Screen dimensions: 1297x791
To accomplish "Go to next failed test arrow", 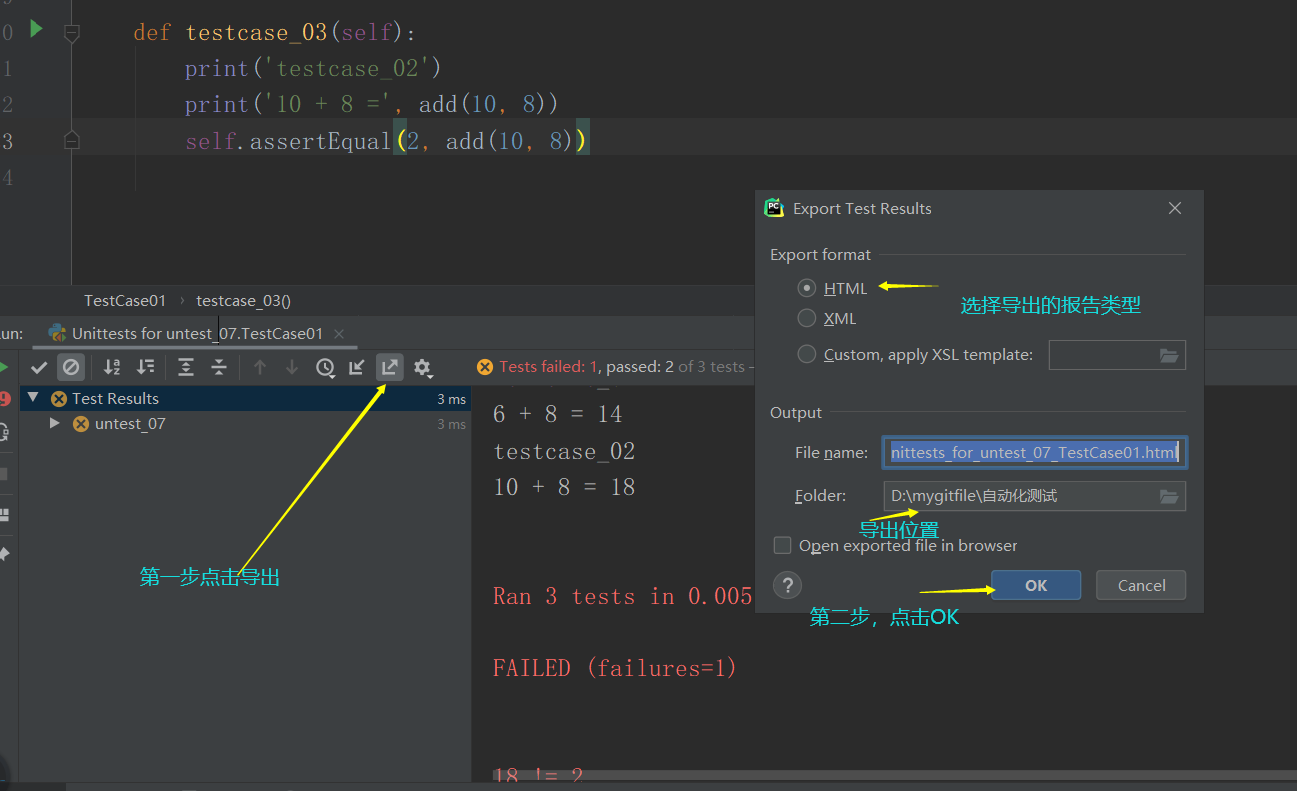I will coord(292,368).
